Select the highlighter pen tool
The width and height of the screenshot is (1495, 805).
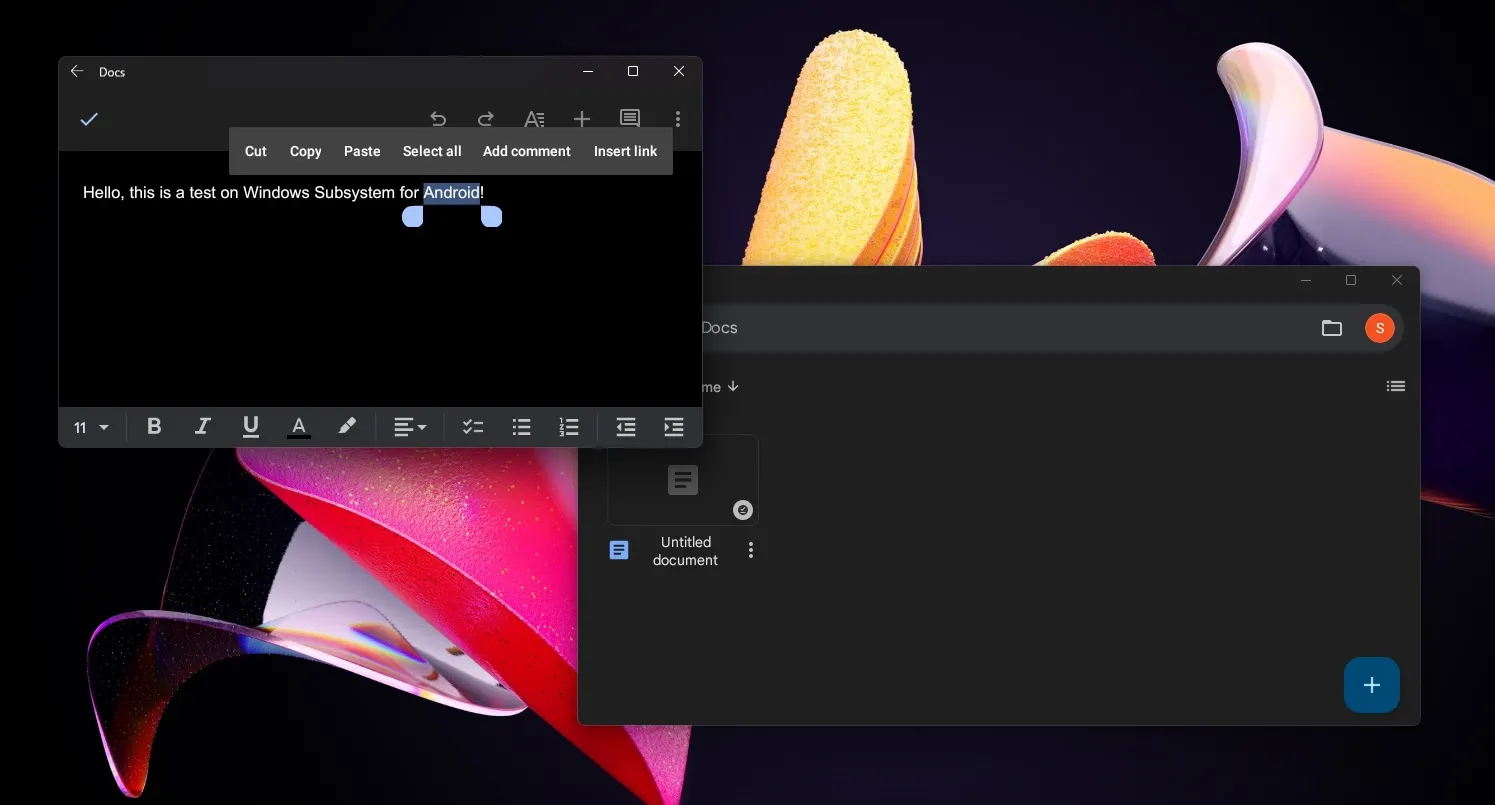(x=347, y=427)
